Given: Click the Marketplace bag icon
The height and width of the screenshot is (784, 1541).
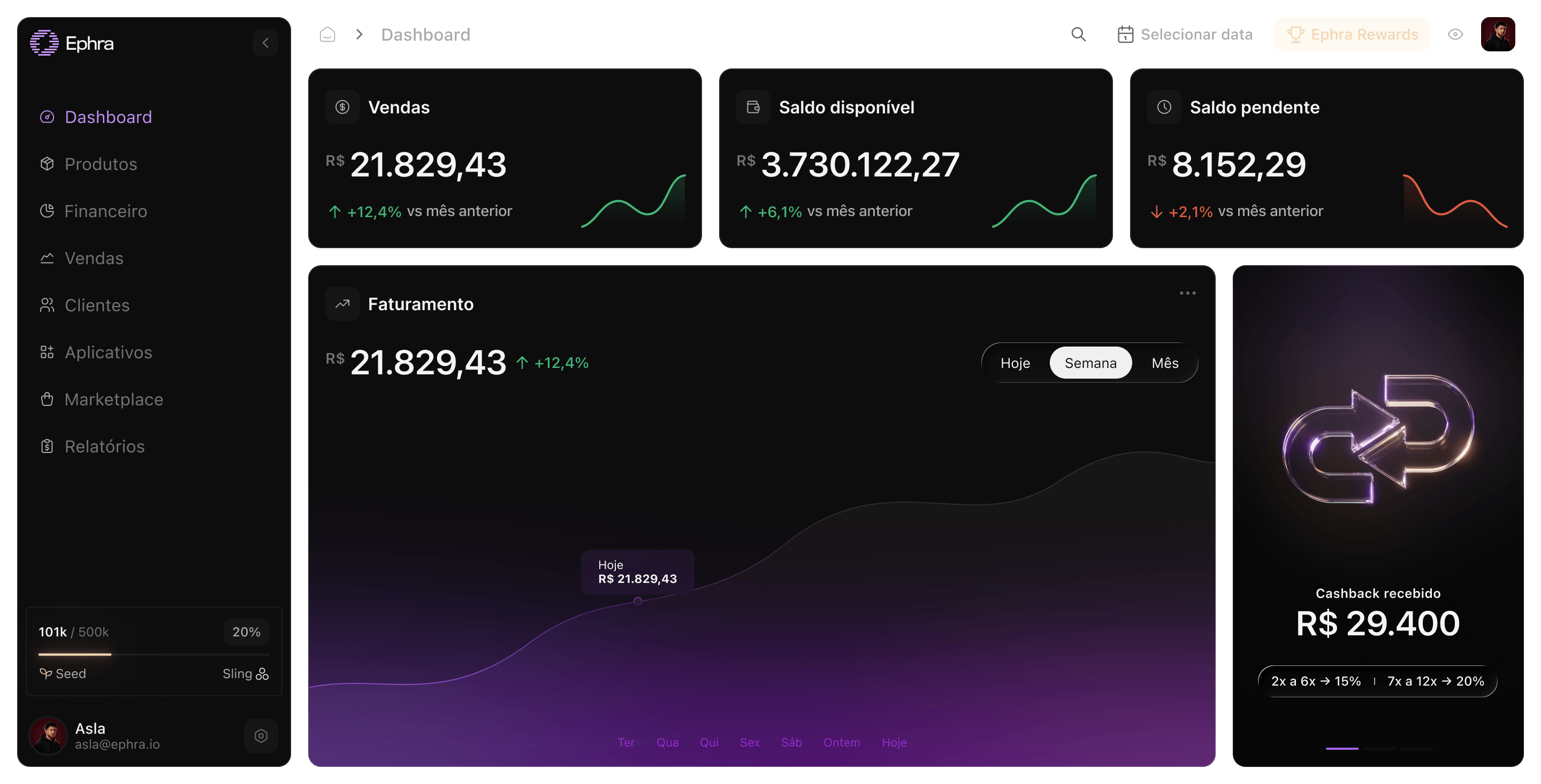Looking at the screenshot, I should click(x=47, y=399).
